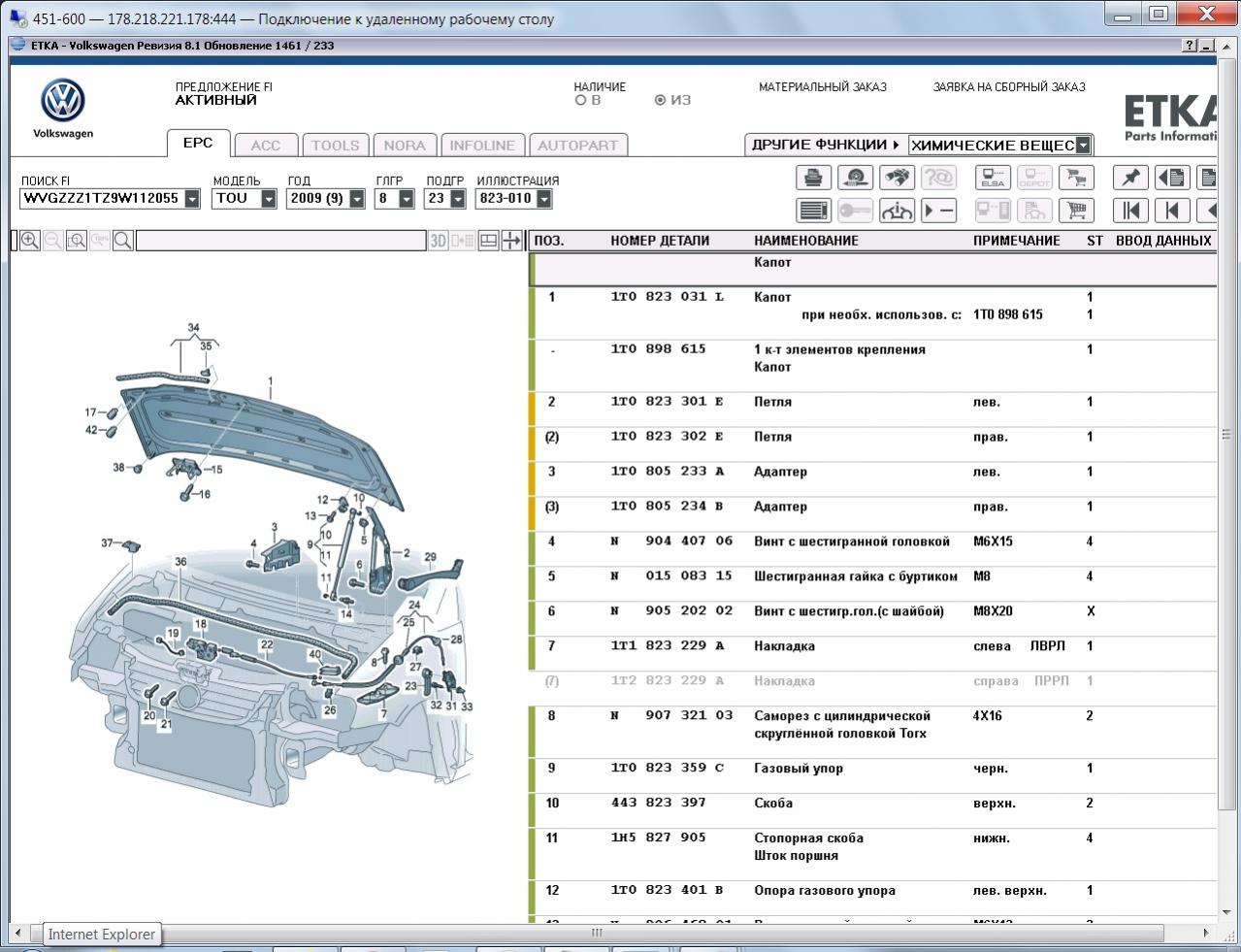Go to previous with the bar-arrow icon
The height and width of the screenshot is (952, 1241).
(1172, 211)
